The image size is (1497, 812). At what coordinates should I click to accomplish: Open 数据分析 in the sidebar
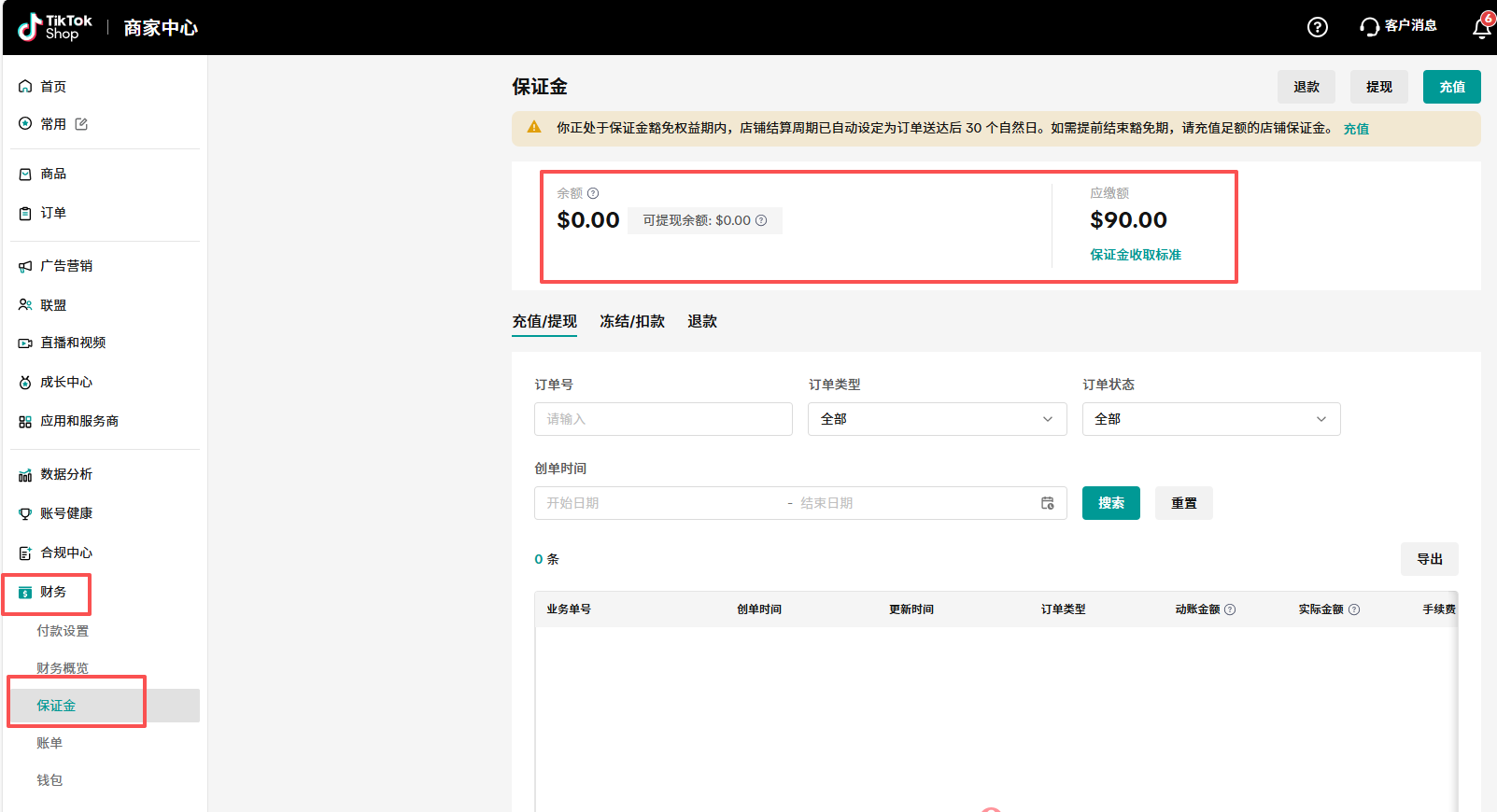tap(66, 474)
